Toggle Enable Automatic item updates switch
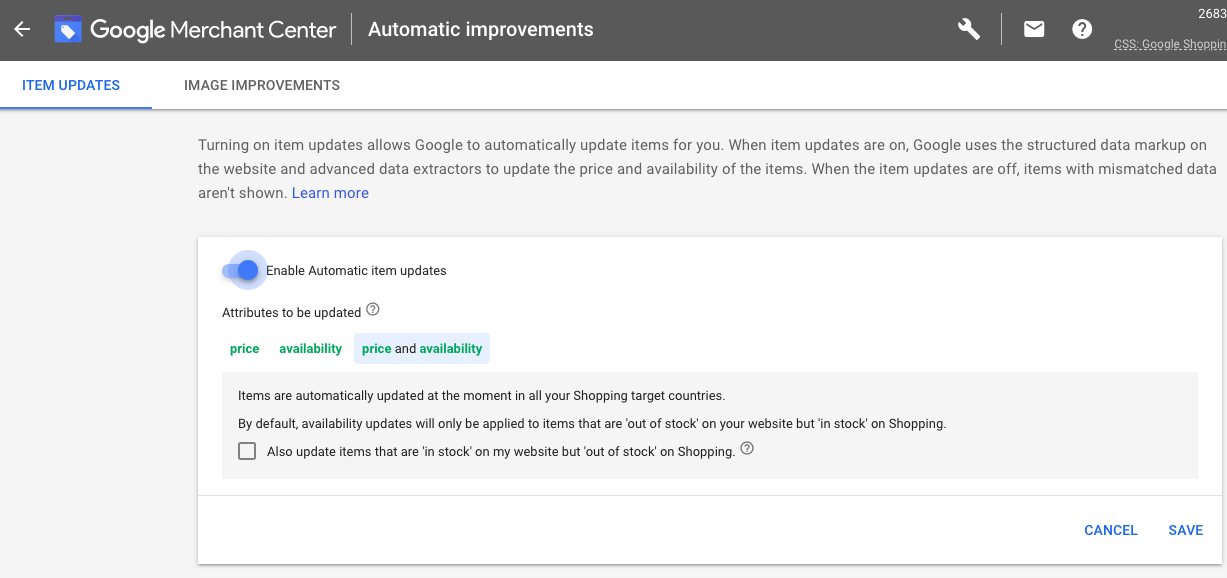The image size is (1227, 578). pos(241,270)
